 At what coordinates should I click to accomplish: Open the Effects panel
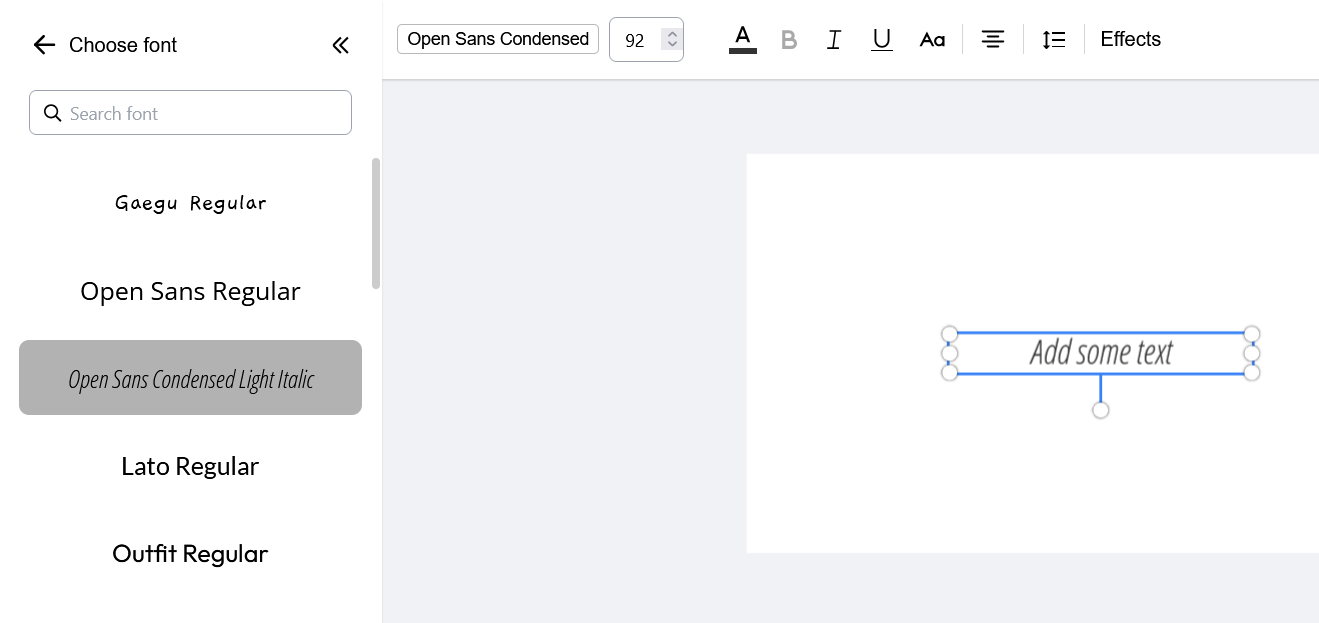[1130, 39]
